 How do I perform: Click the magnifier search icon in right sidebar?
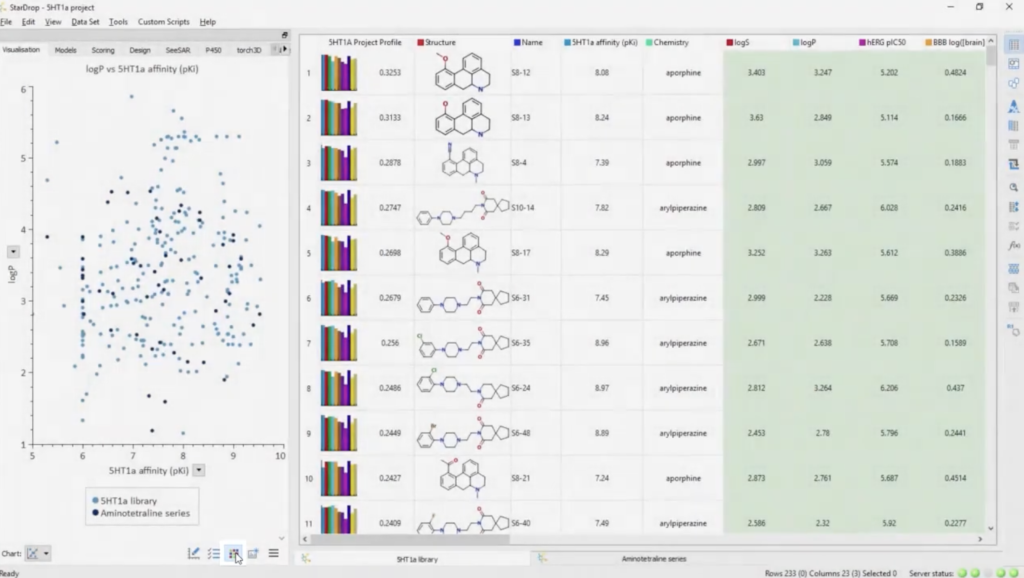coord(1014,186)
